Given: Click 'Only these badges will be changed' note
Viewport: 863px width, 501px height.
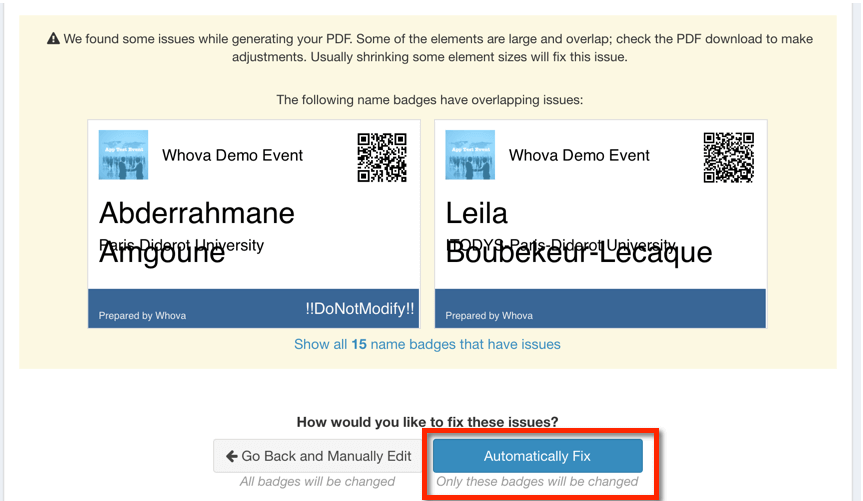Looking at the screenshot, I should [x=537, y=482].
